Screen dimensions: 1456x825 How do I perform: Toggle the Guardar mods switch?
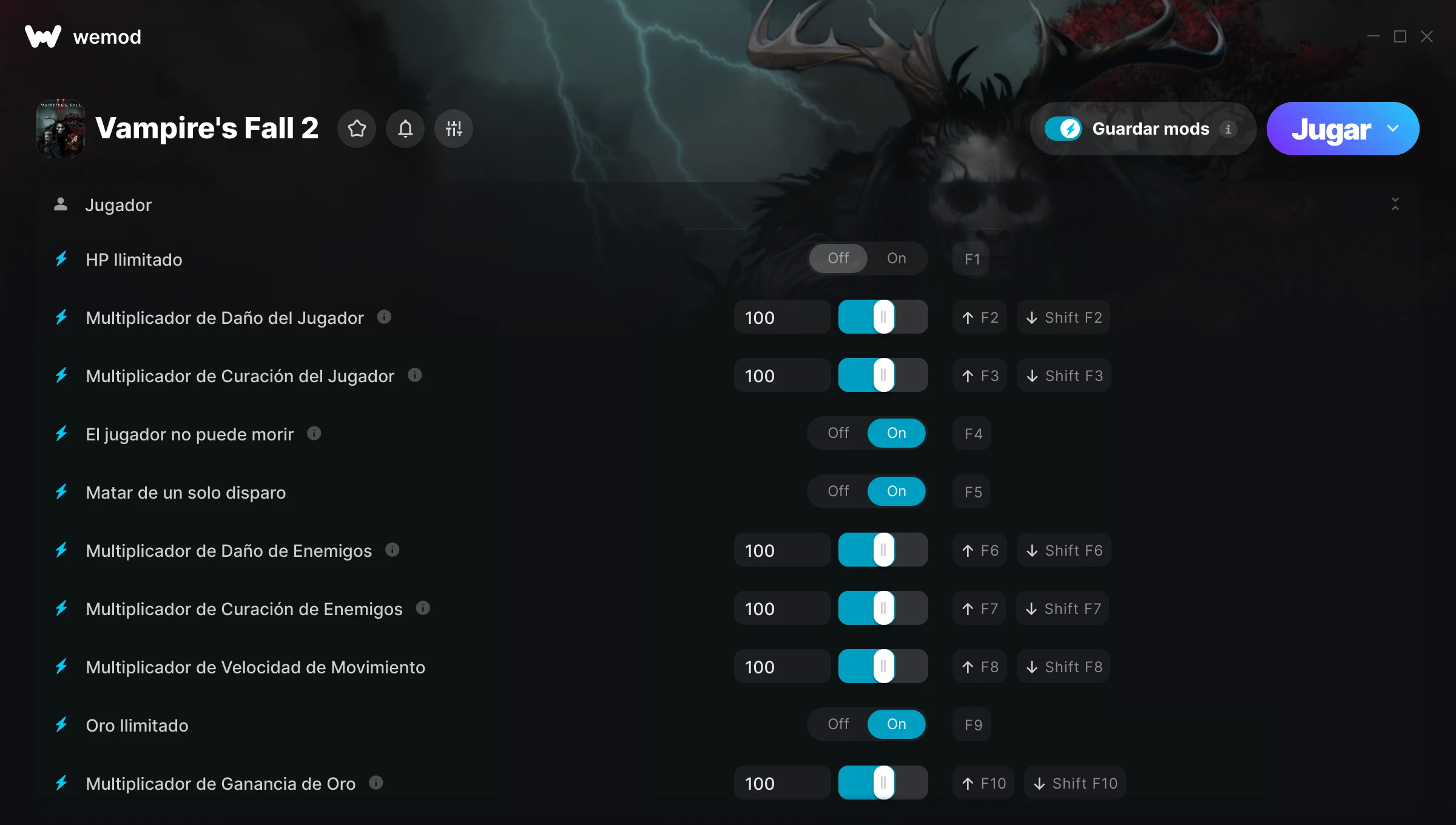1063,129
